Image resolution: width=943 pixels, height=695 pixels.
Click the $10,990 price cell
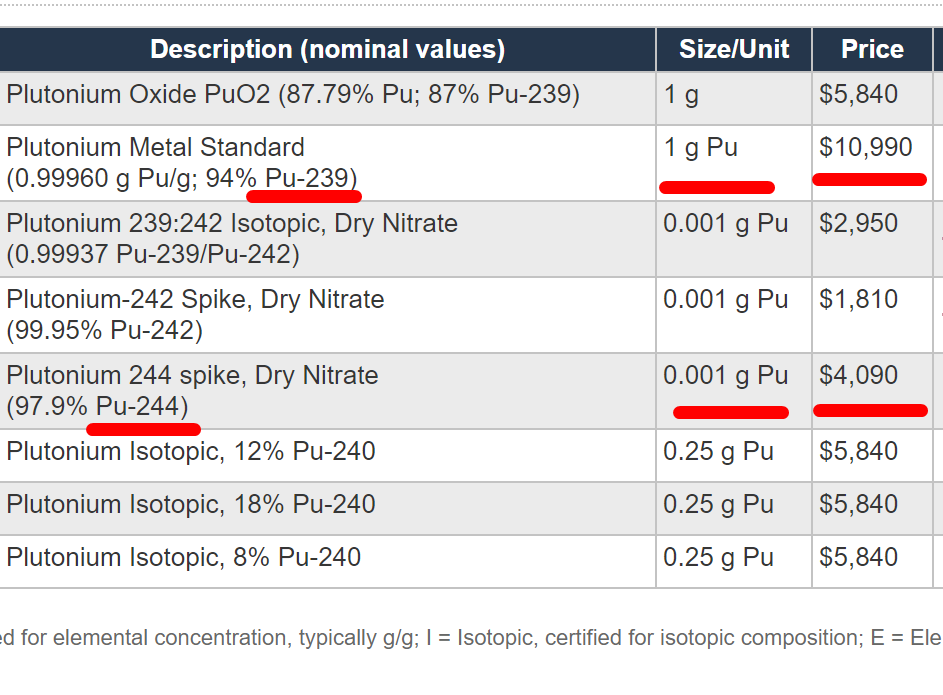pyautogui.click(x=865, y=148)
